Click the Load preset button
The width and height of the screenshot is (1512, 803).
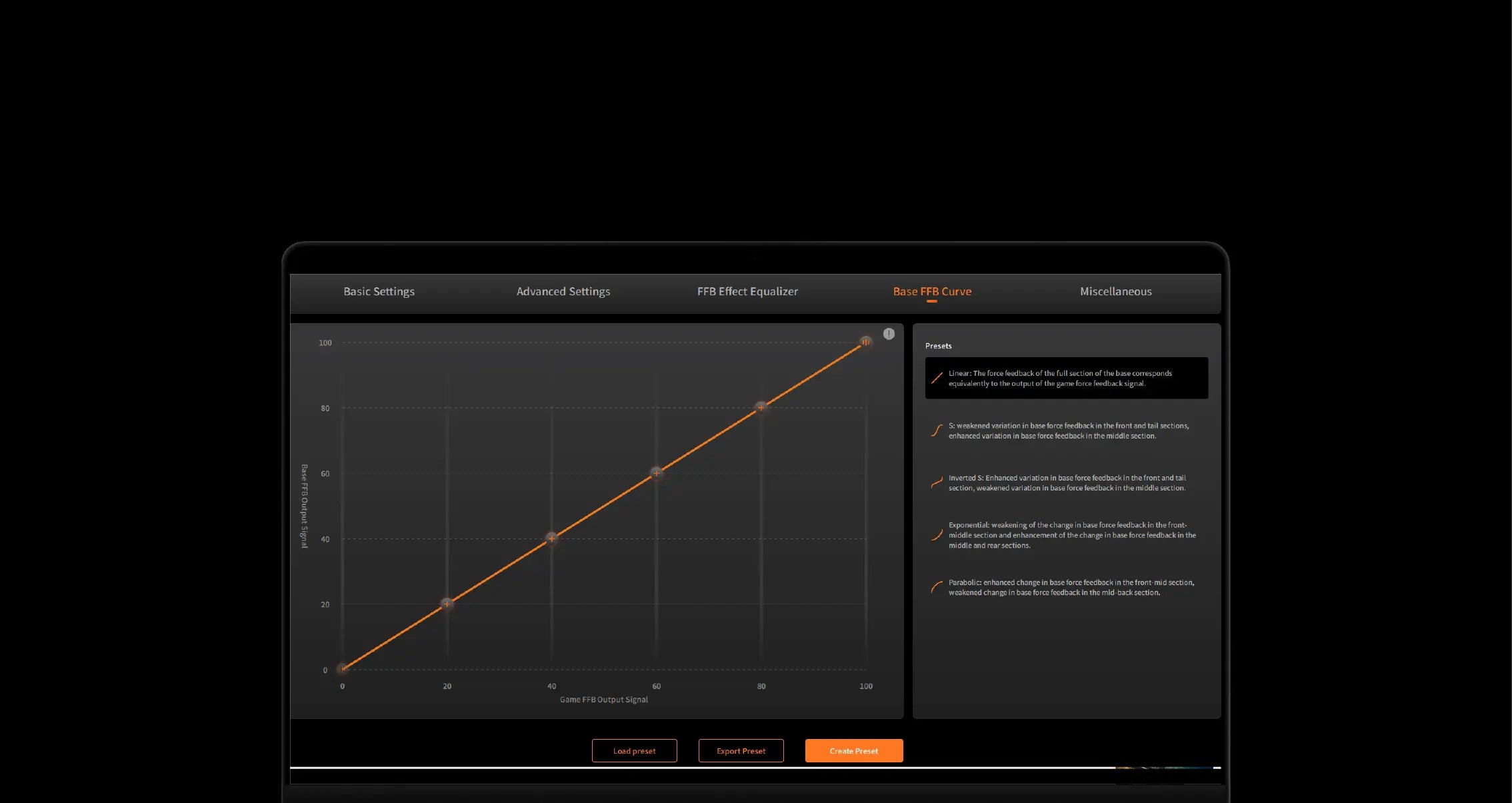pyautogui.click(x=634, y=750)
